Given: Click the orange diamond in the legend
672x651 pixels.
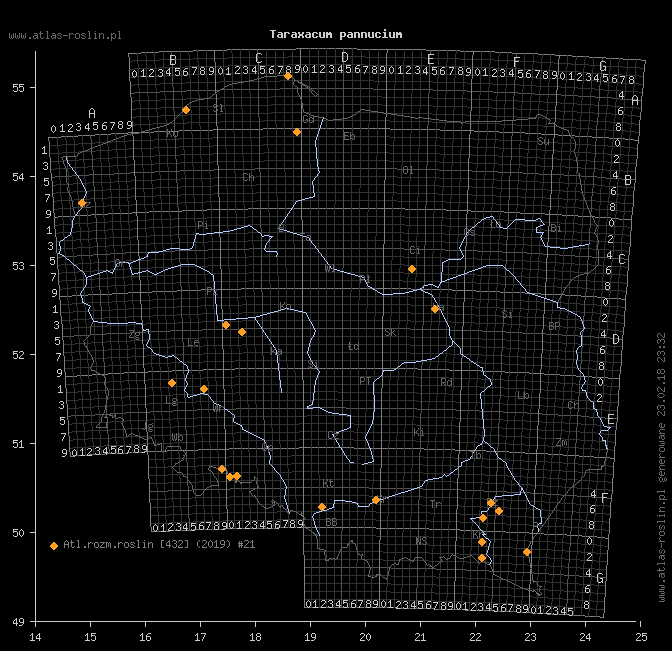Looking at the screenshot, I should [54, 546].
